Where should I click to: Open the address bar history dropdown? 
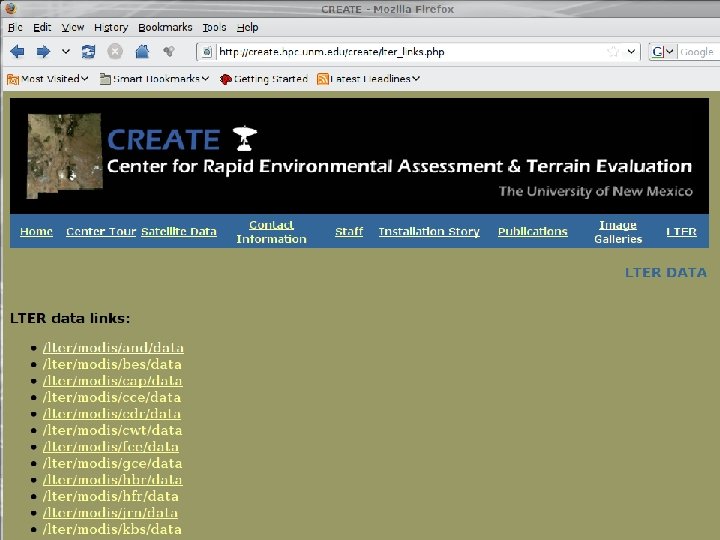click(x=632, y=51)
